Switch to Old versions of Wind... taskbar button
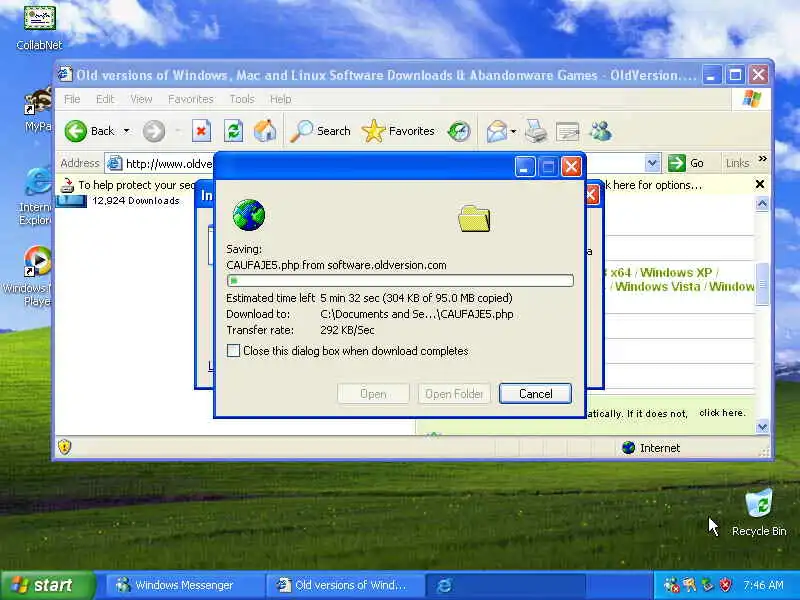The height and width of the screenshot is (600, 800). (345, 585)
